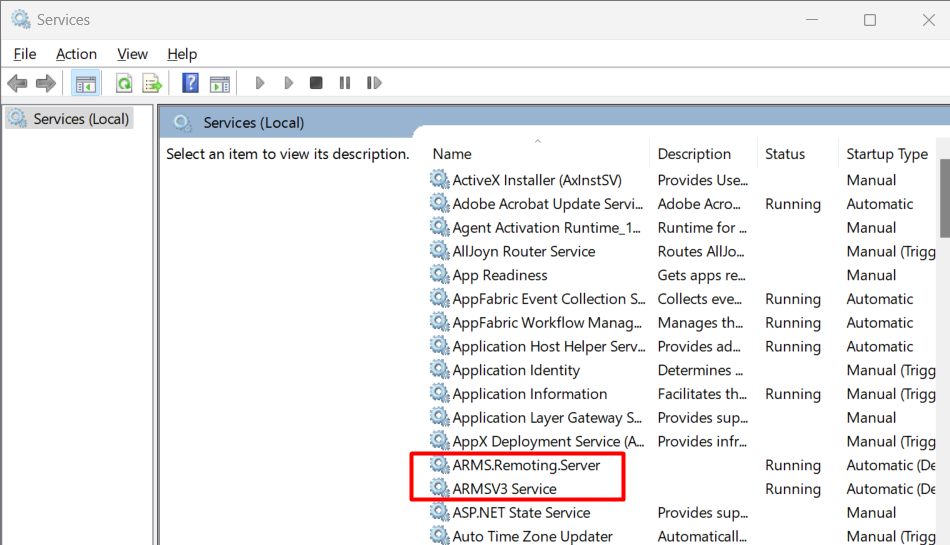Select ActiveX Installer (AxInstSV) service name
This screenshot has width=950, height=545.
[537, 180]
